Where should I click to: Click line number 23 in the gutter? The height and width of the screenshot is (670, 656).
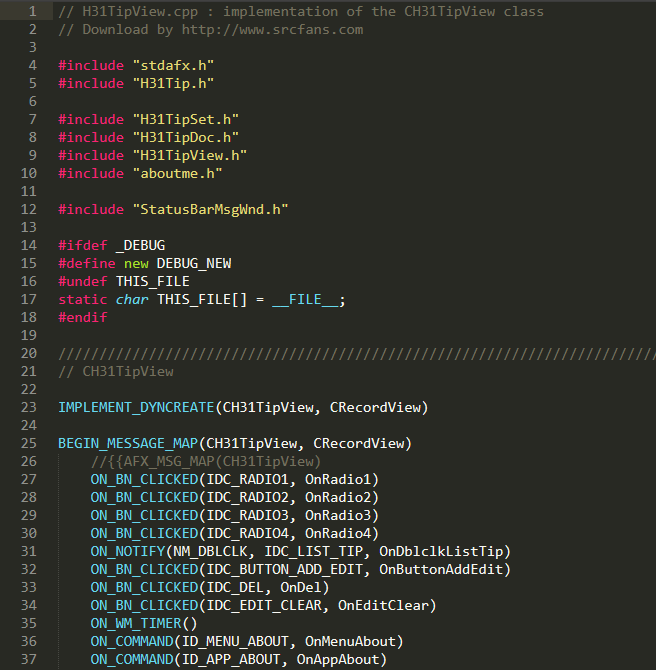point(29,407)
